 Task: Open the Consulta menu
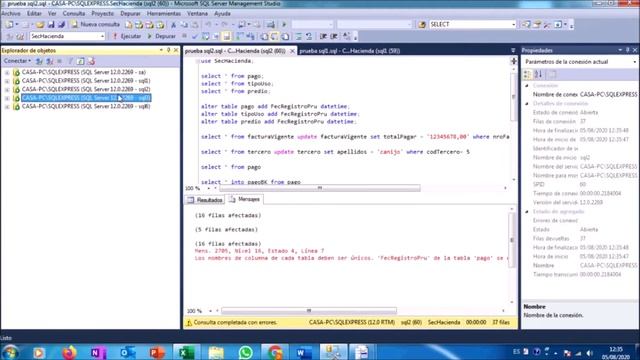tap(73, 13)
